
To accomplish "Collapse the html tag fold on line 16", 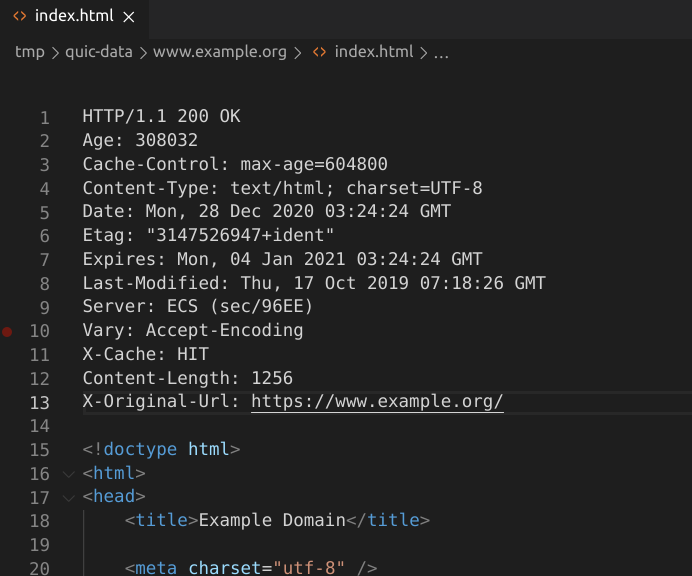I will click(69, 474).
